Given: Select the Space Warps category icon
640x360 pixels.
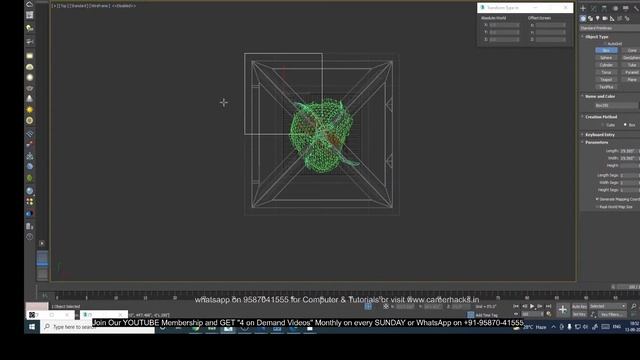Looking at the screenshot, I should [x=620, y=19].
